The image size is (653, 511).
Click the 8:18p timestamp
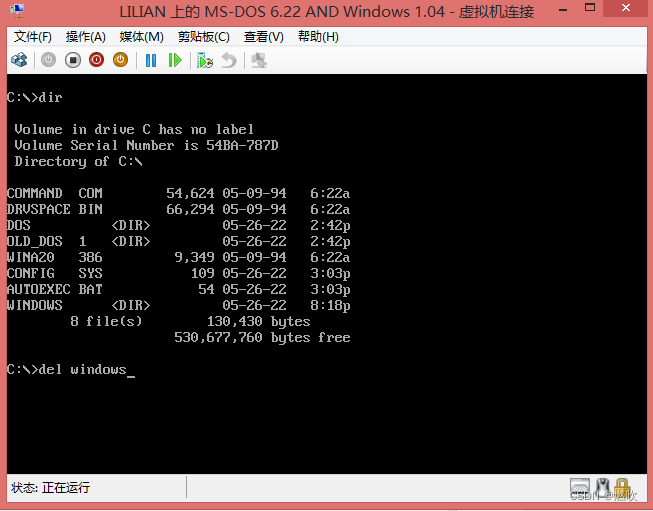(330, 306)
